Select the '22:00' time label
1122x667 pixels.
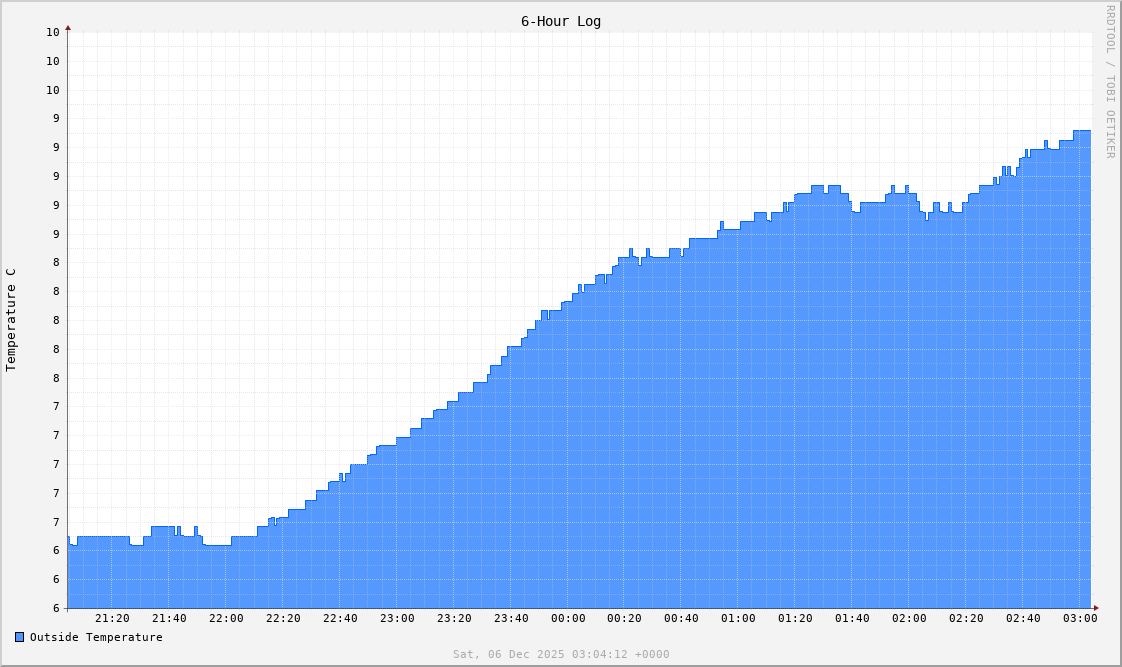tap(228, 620)
